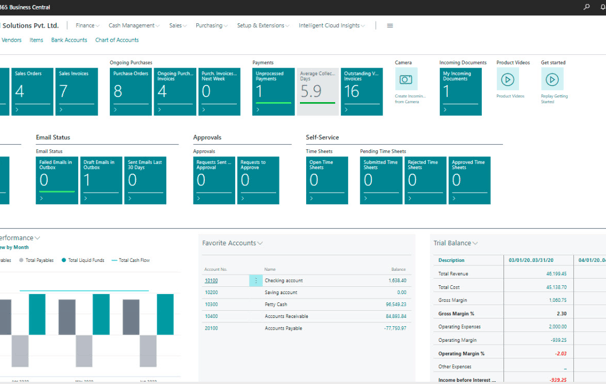606x384 pixels.
Task: Expand the Setup & Extensions menu
Action: tap(263, 25)
